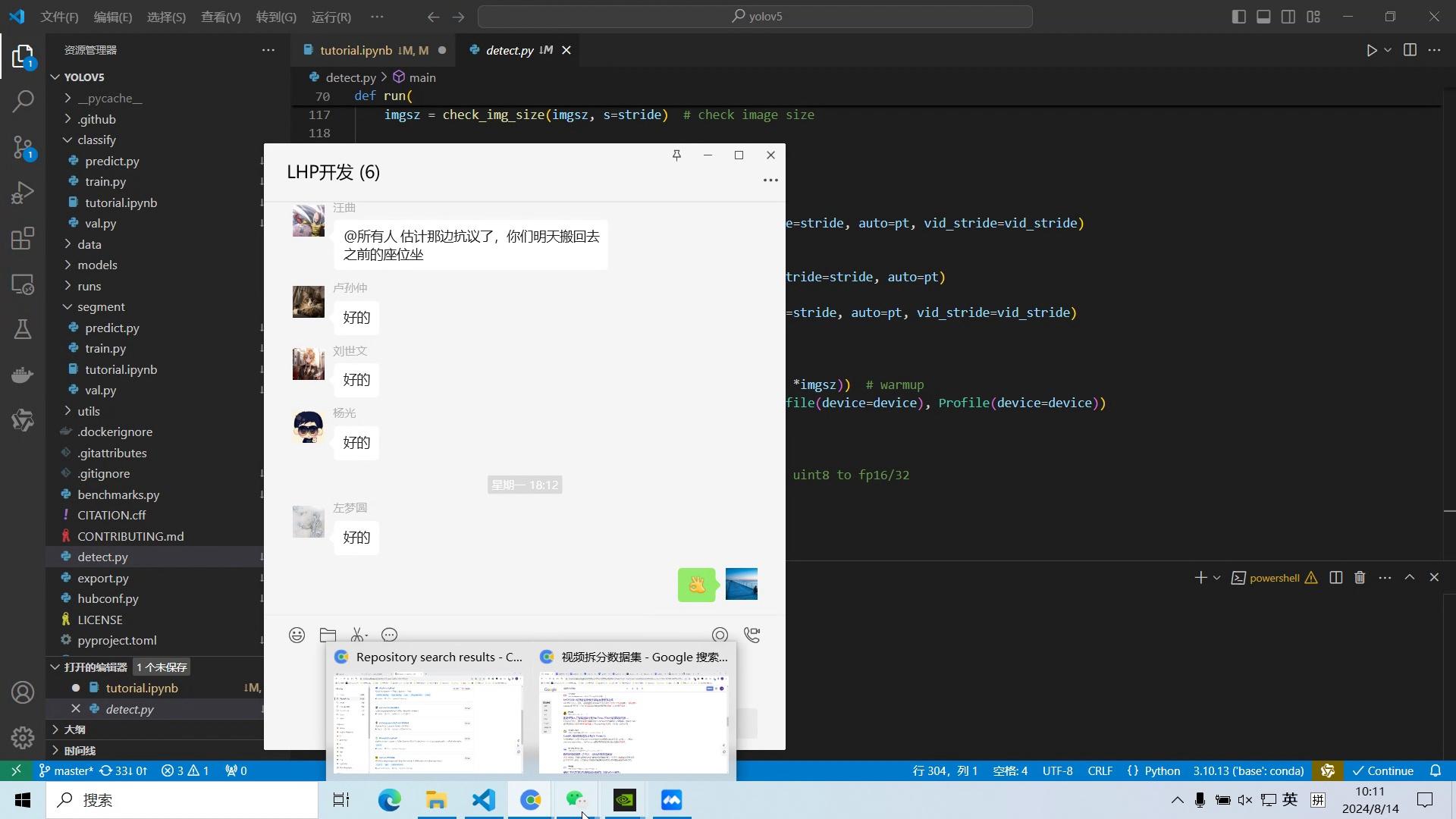Click the master* git branch indicator
This screenshot has height=819, width=1456.
[66, 770]
